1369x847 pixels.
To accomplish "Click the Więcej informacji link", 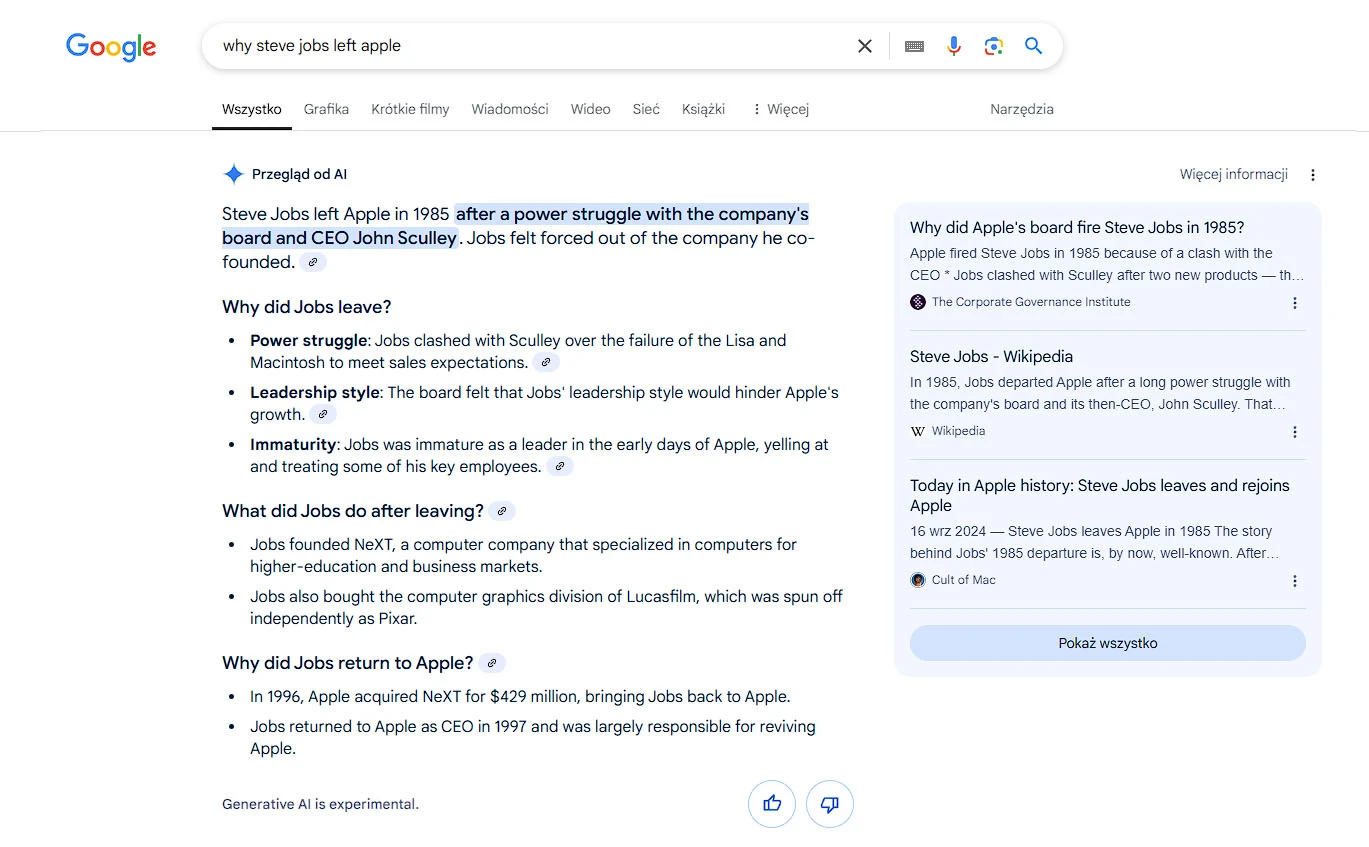I will pyautogui.click(x=1234, y=174).
